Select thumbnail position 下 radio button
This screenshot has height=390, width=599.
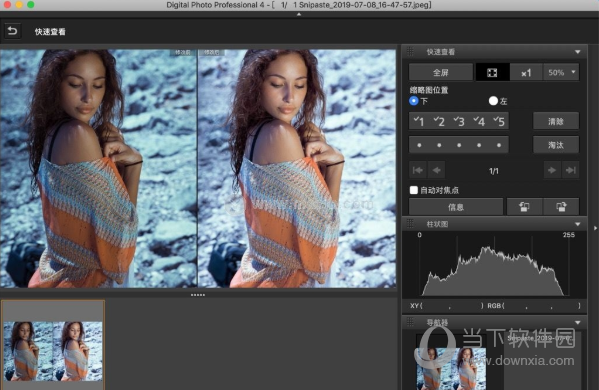[x=414, y=101]
